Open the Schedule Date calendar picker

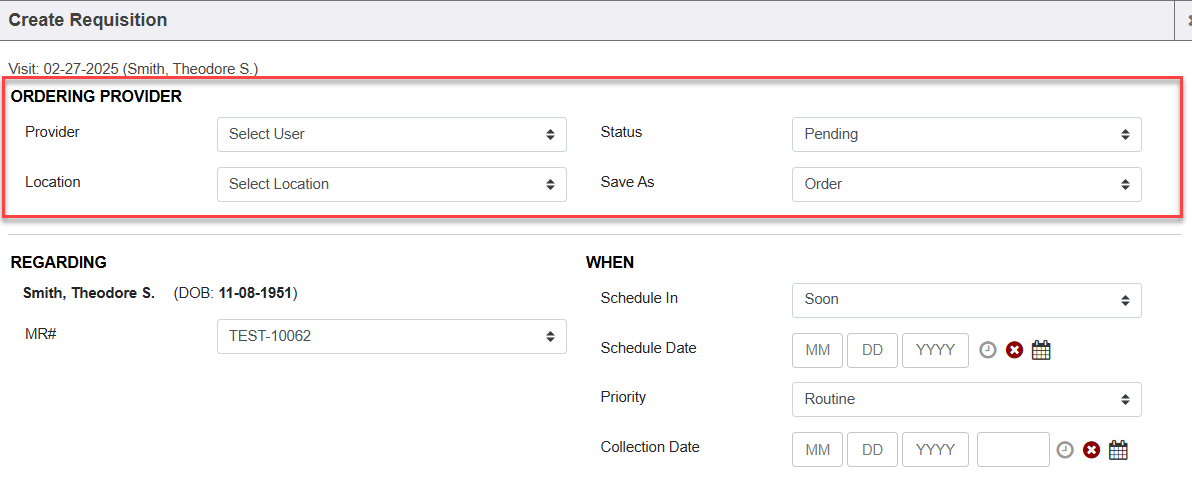(1041, 350)
